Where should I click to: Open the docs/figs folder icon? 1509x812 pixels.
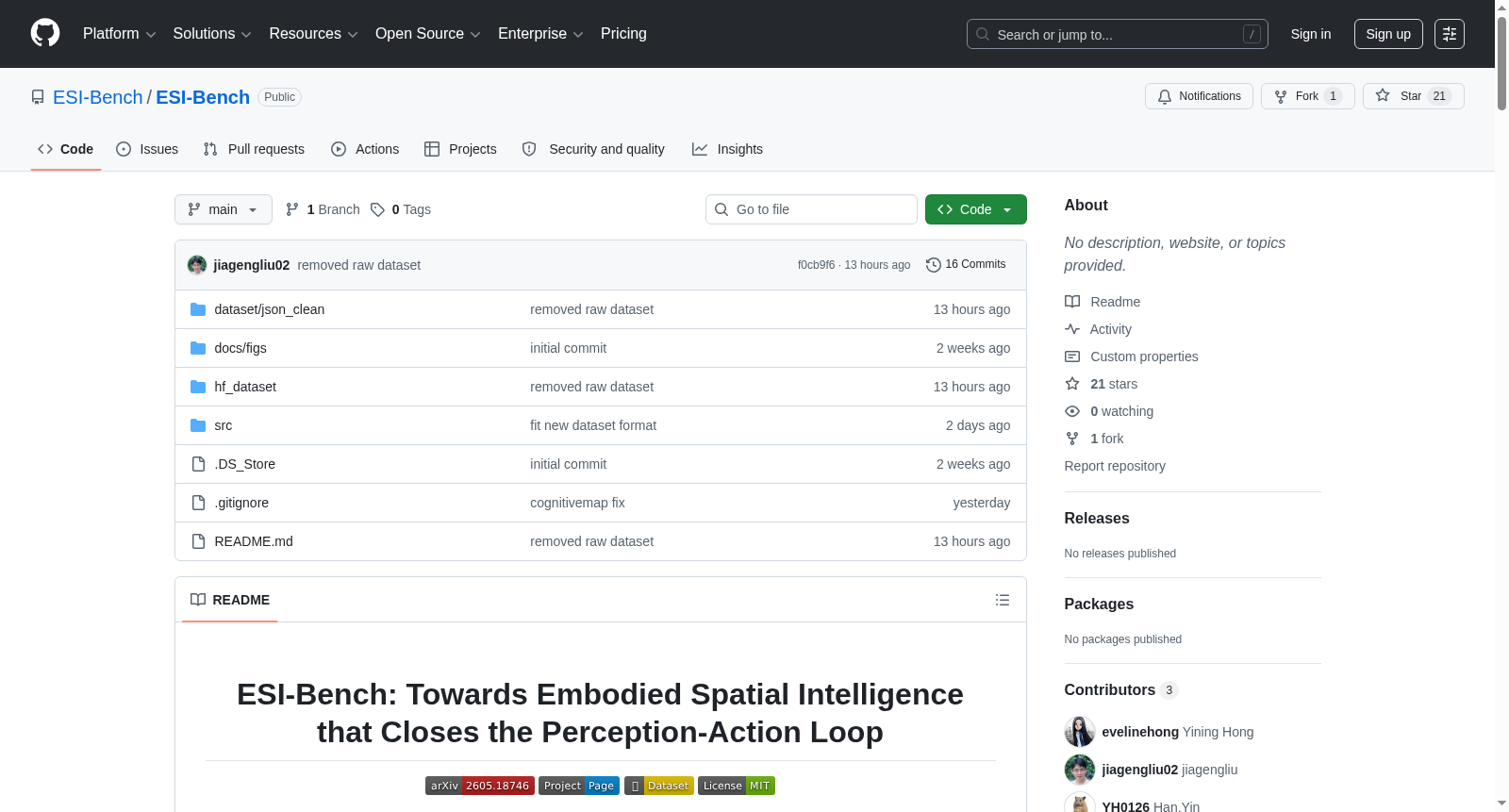[x=198, y=348]
